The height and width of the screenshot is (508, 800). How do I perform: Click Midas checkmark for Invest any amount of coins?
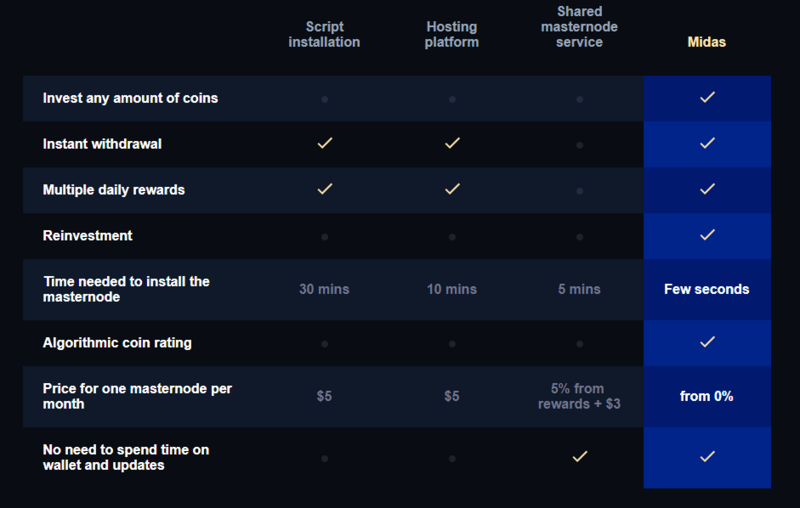coord(707,97)
